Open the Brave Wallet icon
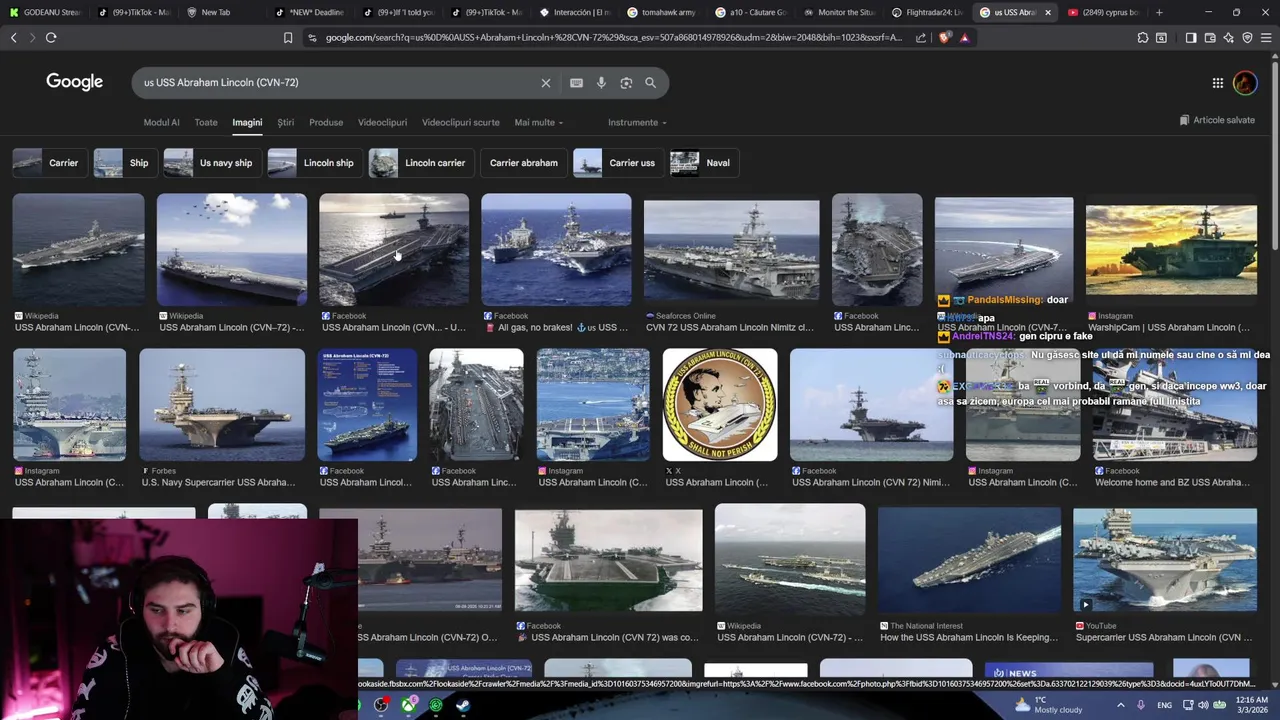 [x=1210, y=38]
